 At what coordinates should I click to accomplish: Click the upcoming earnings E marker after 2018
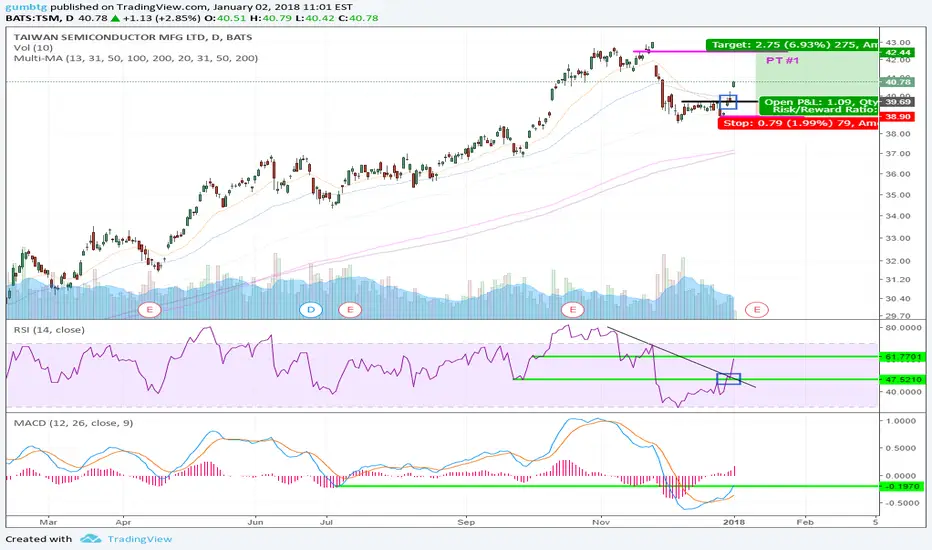757,310
